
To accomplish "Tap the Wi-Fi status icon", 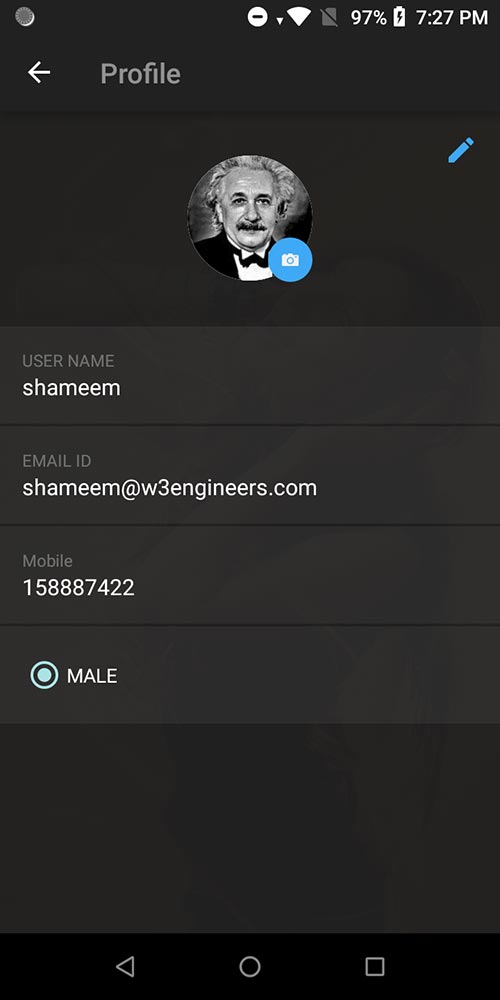I will [x=298, y=17].
